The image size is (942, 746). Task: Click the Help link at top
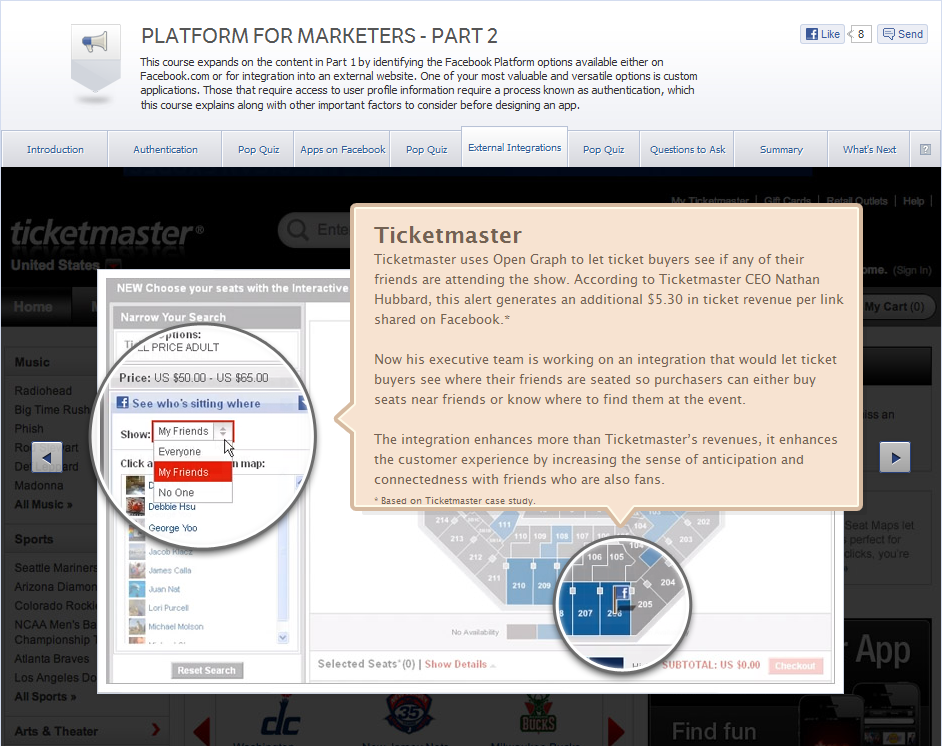[913, 201]
